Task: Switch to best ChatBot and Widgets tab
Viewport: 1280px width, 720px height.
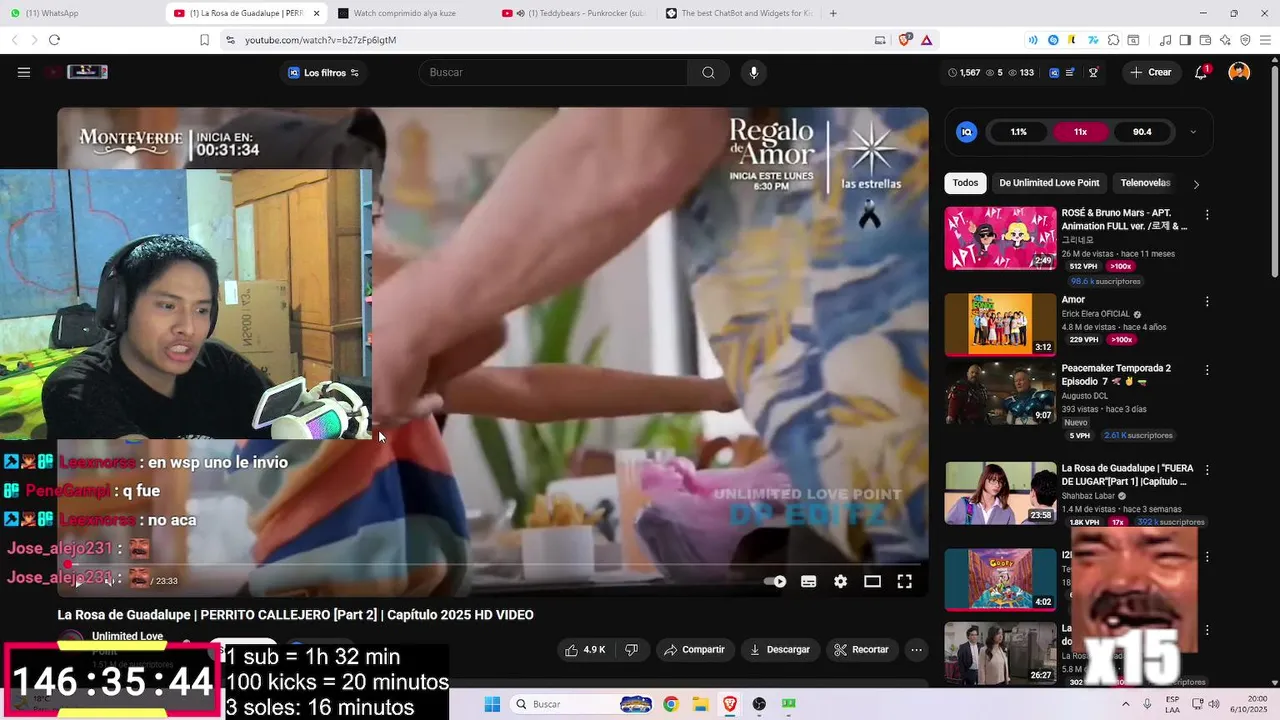Action: pos(739,13)
